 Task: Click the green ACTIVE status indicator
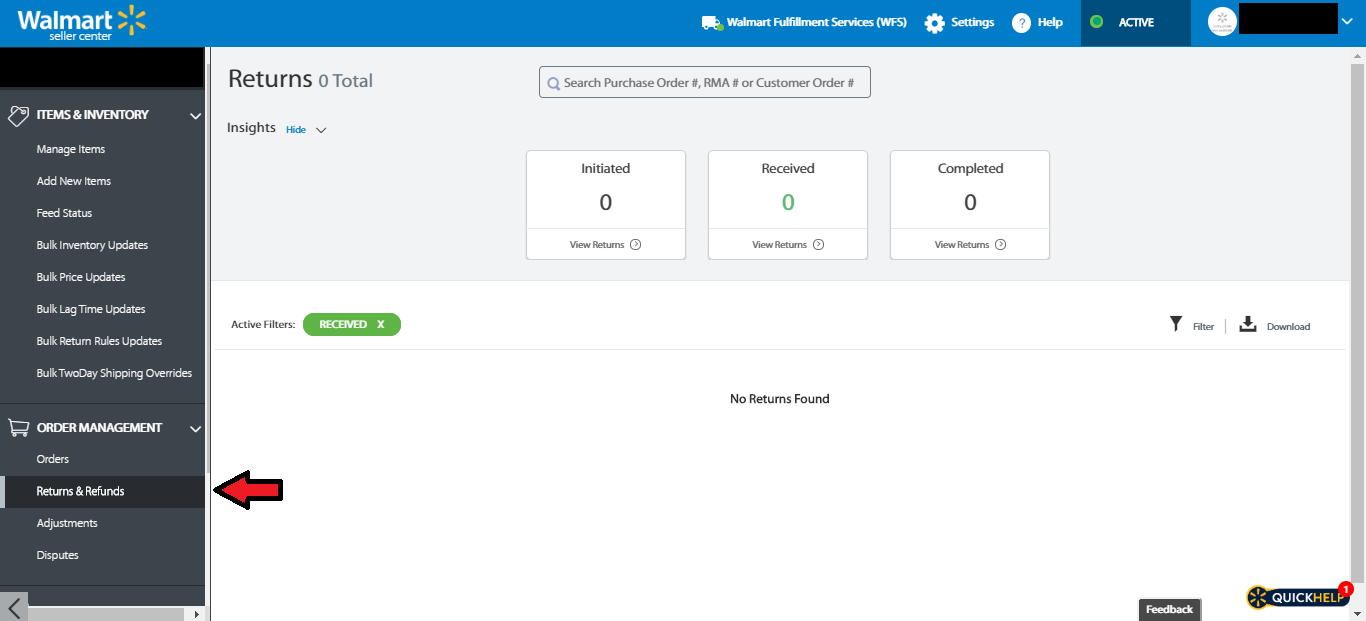pyautogui.click(x=1097, y=22)
